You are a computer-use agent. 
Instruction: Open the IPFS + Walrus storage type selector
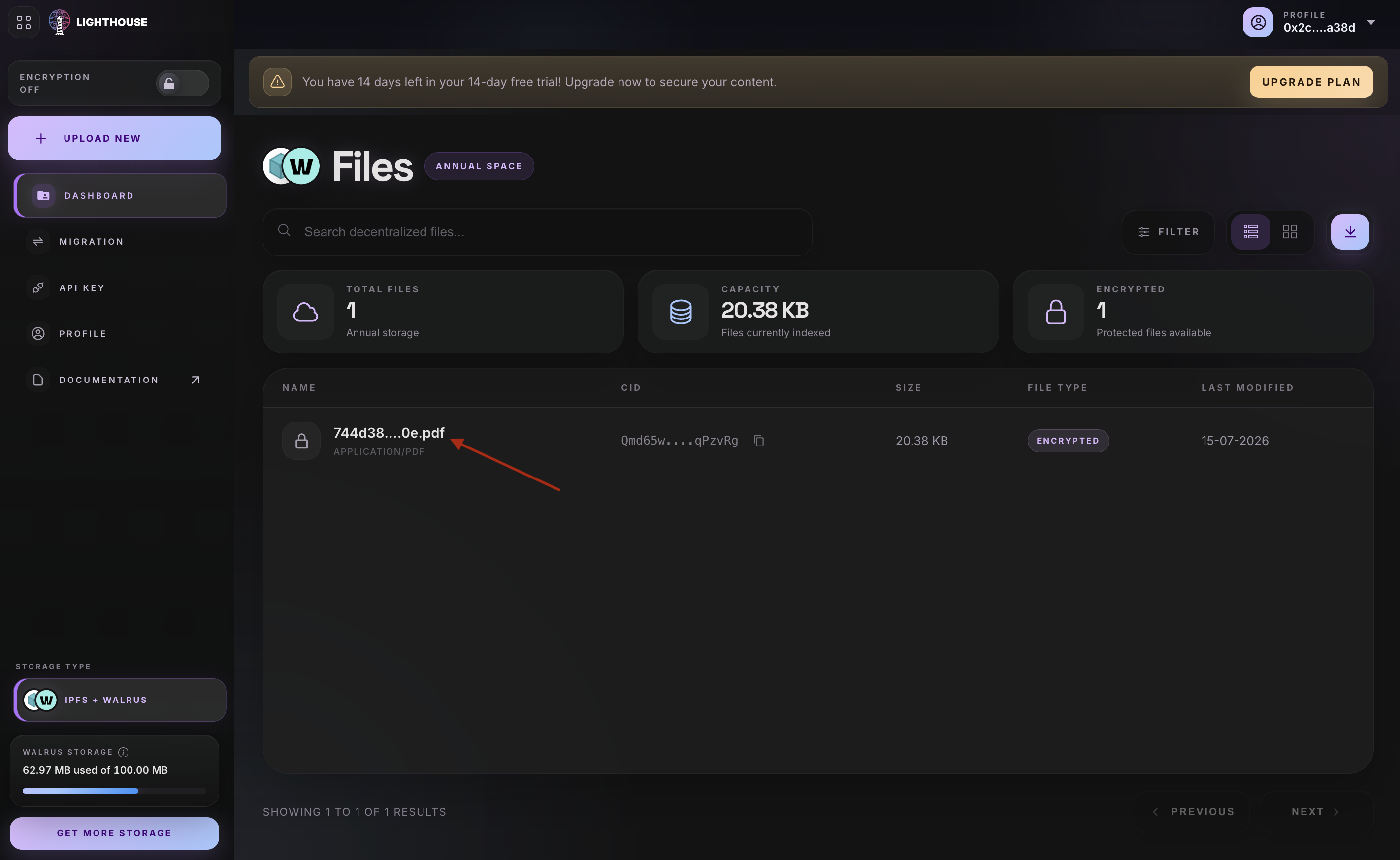pos(120,700)
